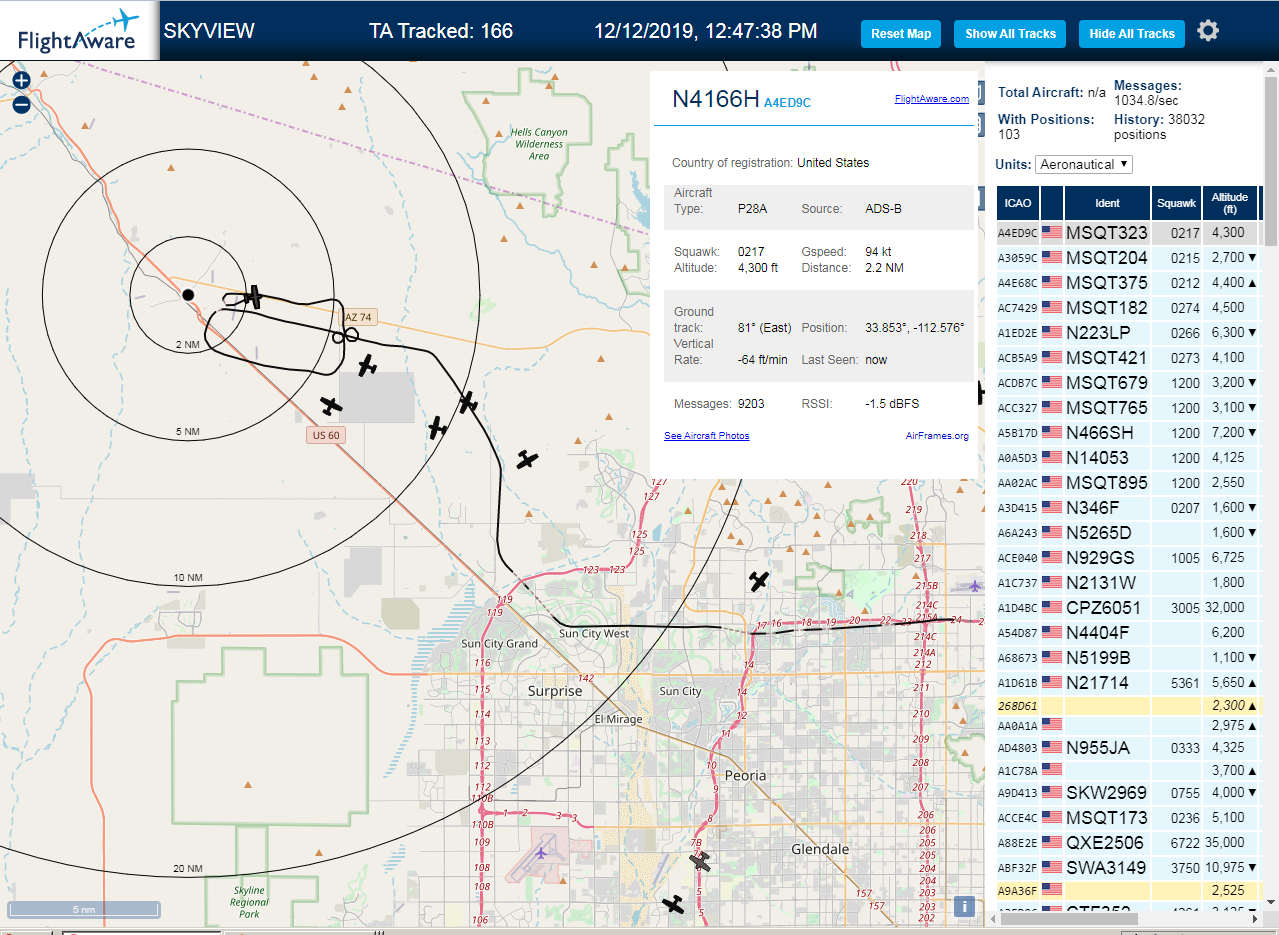This screenshot has width=1279, height=935.
Task: Open the FlightAware.com link in the aircraft panel
Action: point(931,99)
